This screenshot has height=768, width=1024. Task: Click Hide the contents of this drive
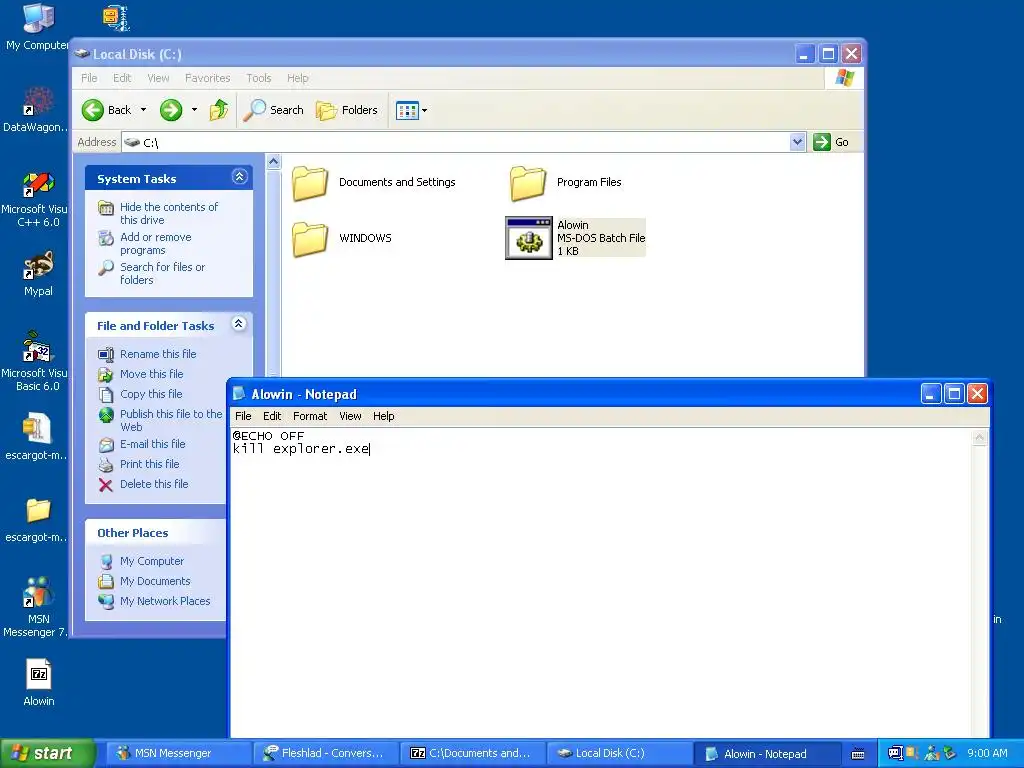168,213
